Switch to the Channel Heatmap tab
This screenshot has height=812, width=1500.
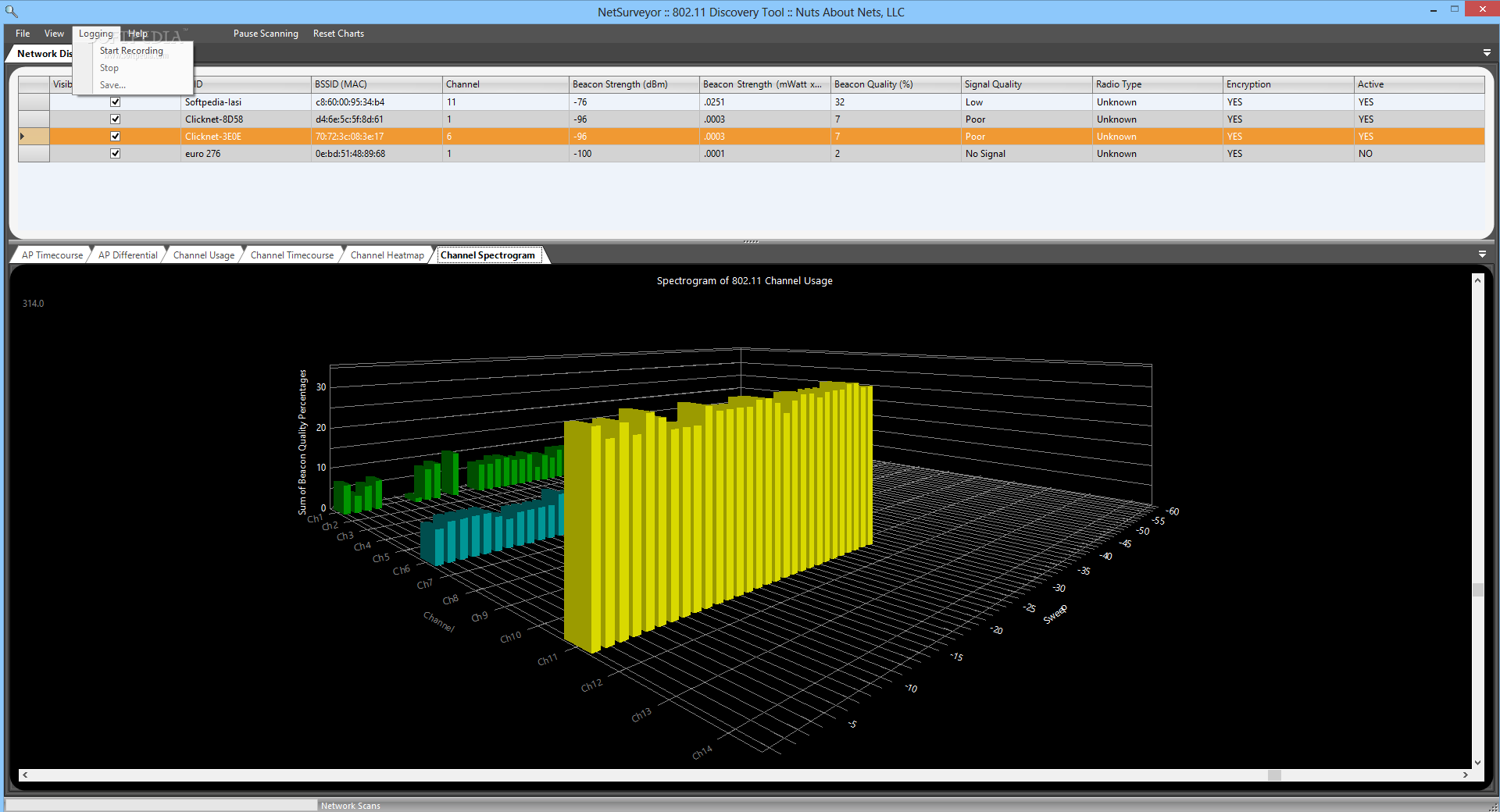coord(387,255)
